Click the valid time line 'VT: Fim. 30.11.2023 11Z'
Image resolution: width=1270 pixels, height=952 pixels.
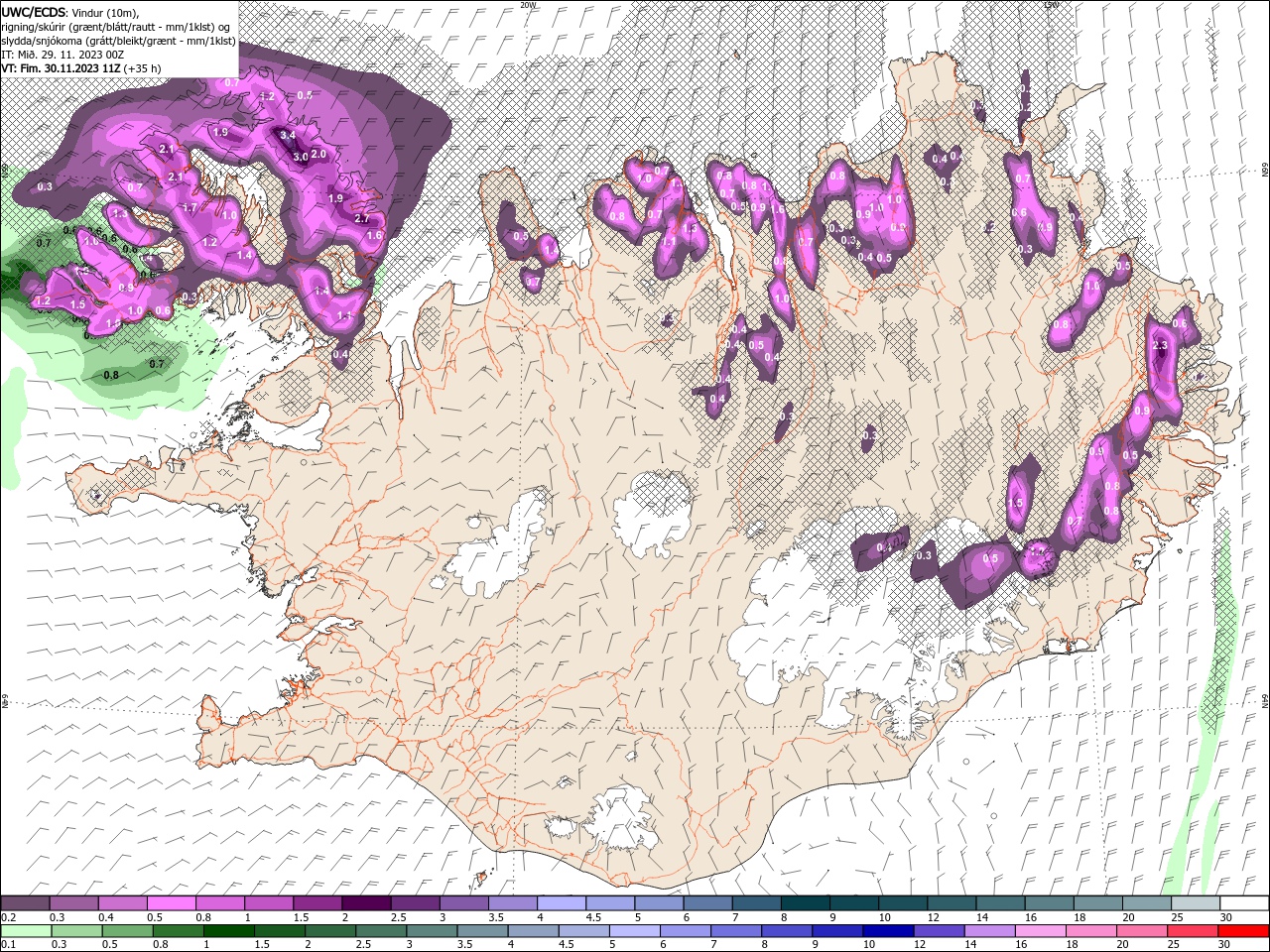coord(60,68)
